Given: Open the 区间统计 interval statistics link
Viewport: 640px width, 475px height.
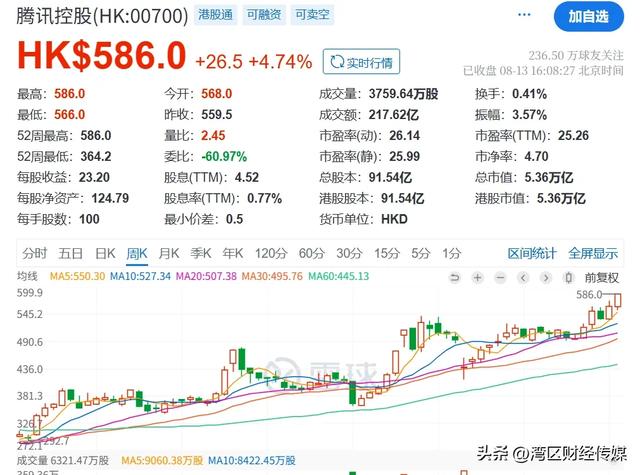Looking at the screenshot, I should (x=532, y=253).
